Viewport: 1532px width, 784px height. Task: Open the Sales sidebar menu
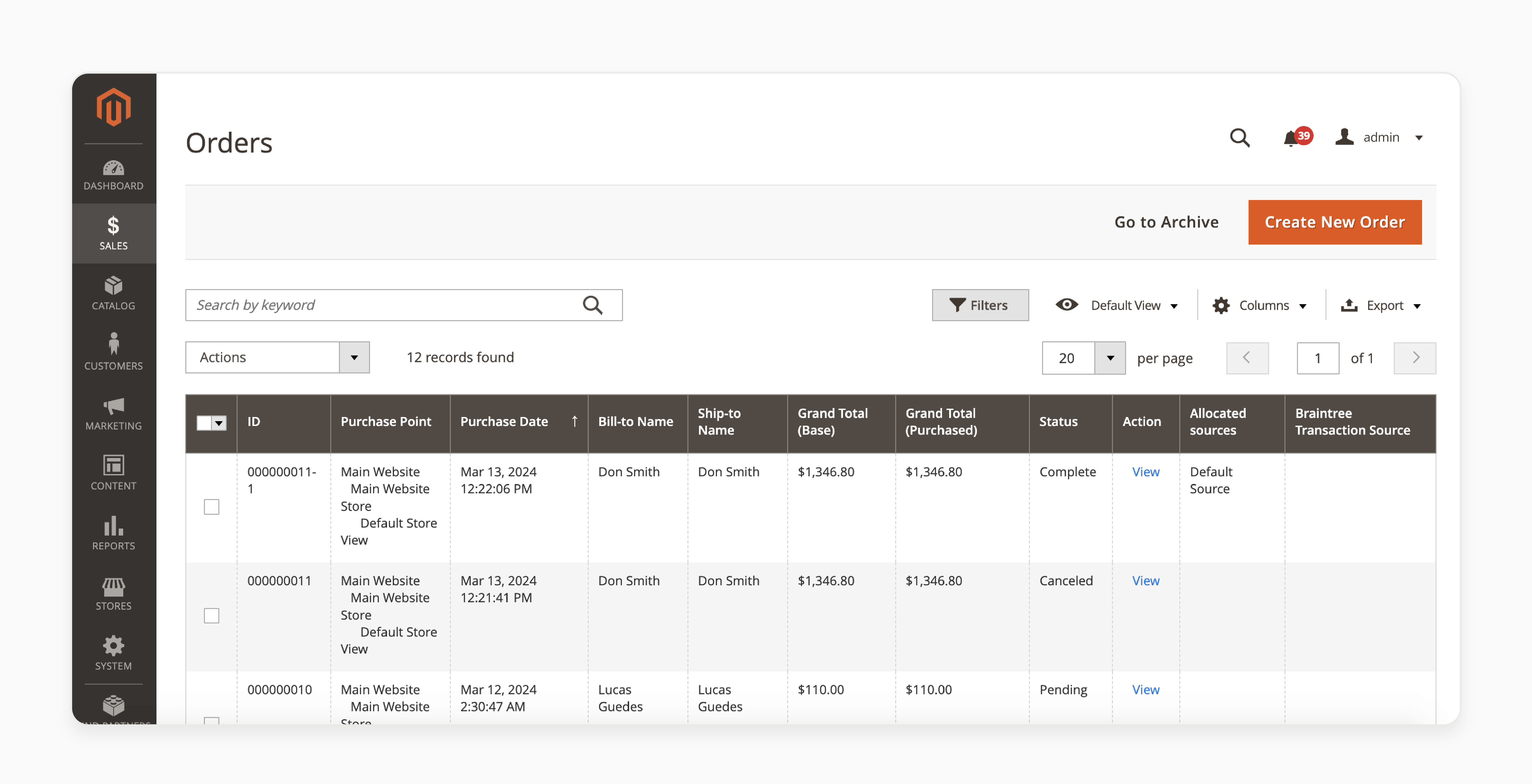tap(113, 234)
